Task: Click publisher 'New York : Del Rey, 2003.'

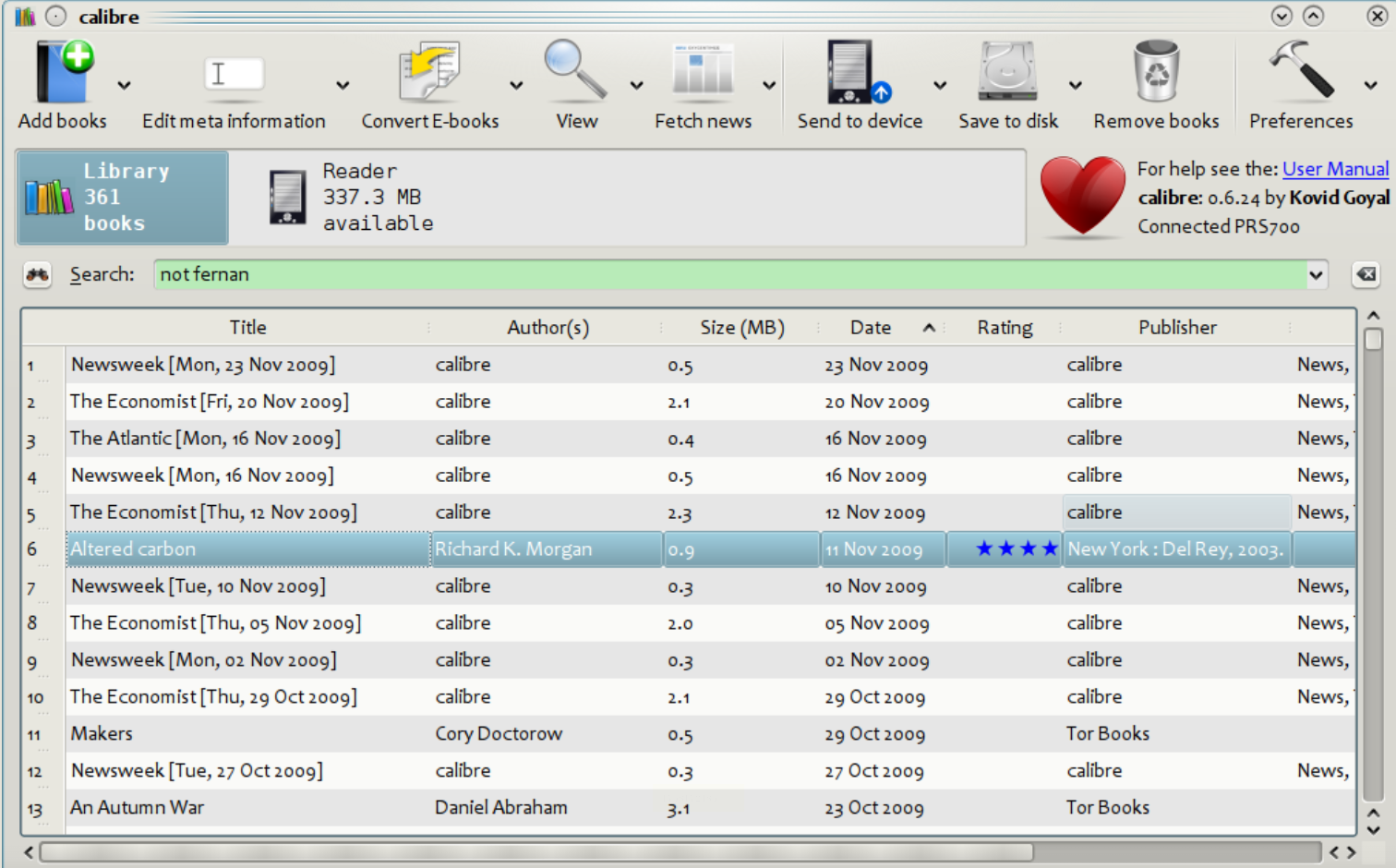Action: pos(1175,549)
